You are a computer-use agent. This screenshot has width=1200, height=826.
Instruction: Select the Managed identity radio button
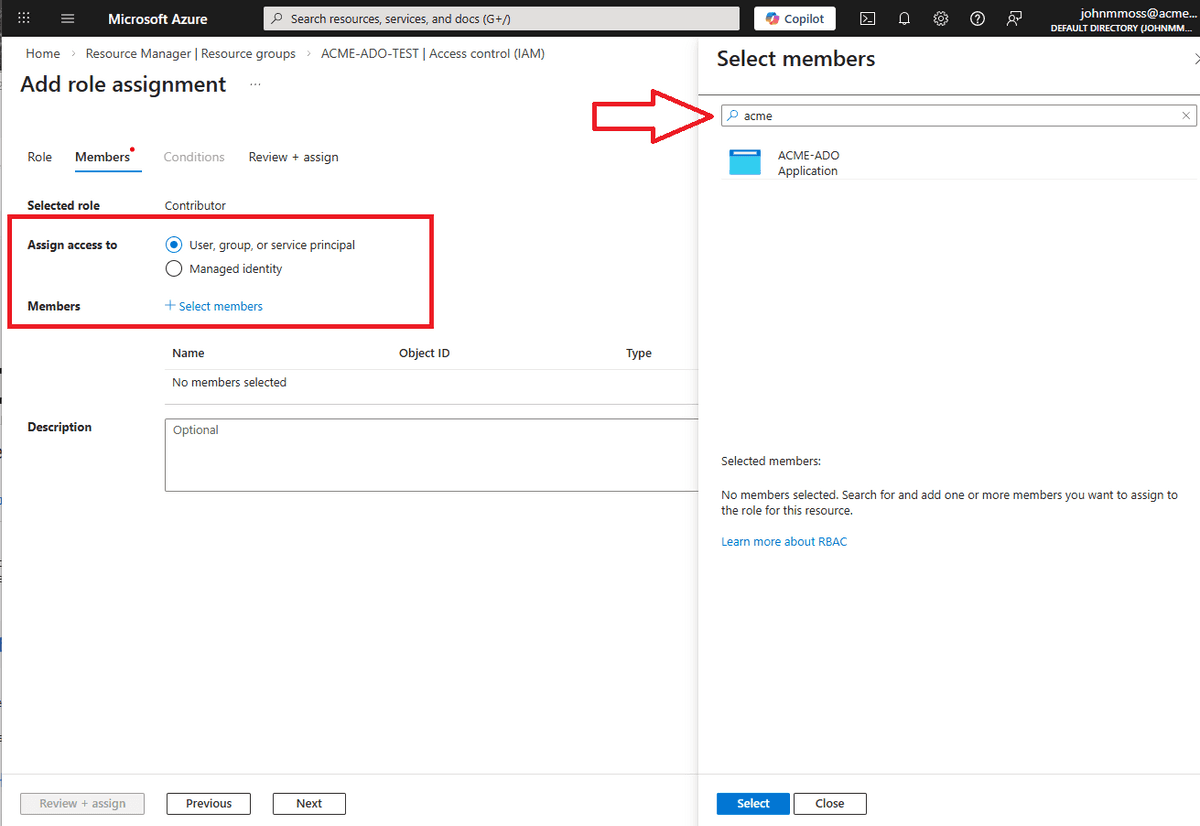coord(173,268)
